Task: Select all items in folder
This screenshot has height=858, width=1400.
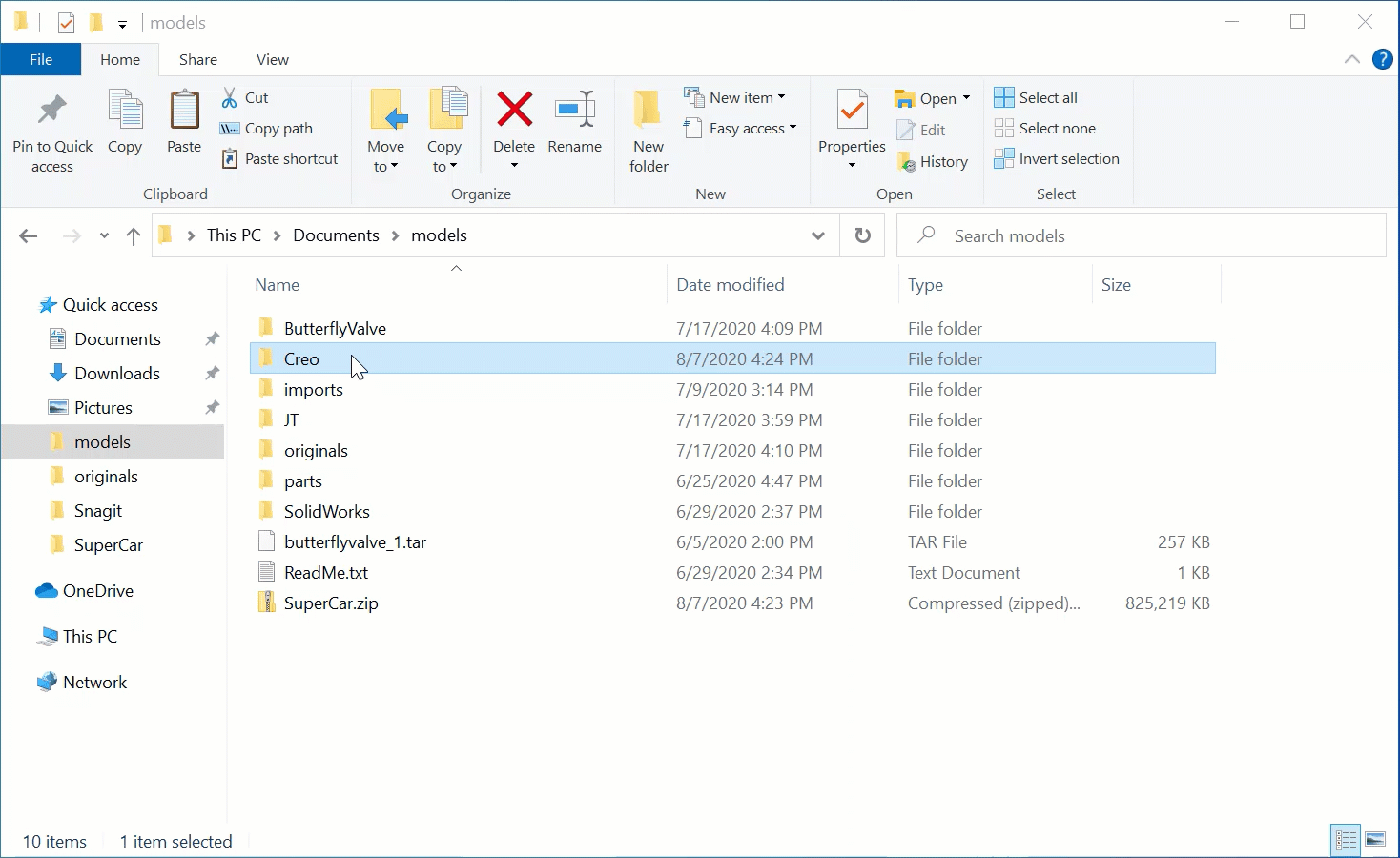Action: pos(1036,97)
